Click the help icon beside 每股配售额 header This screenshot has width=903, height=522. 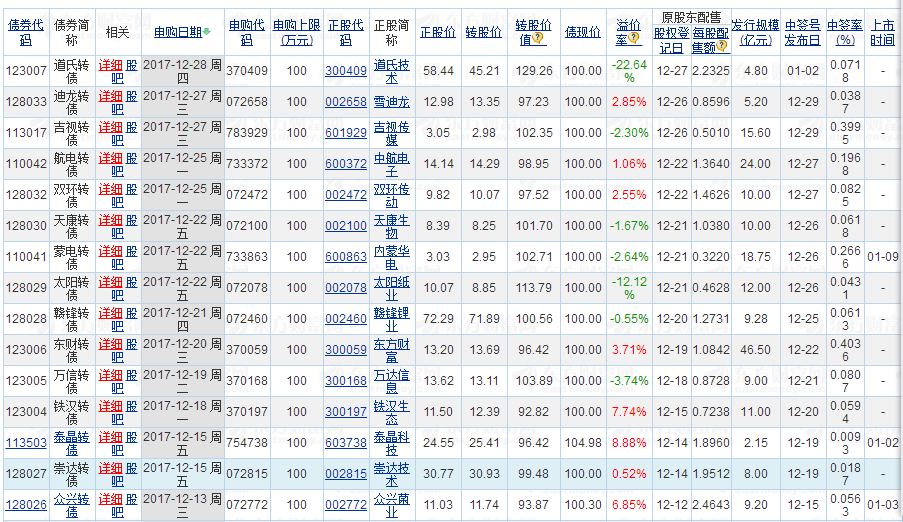721,46
